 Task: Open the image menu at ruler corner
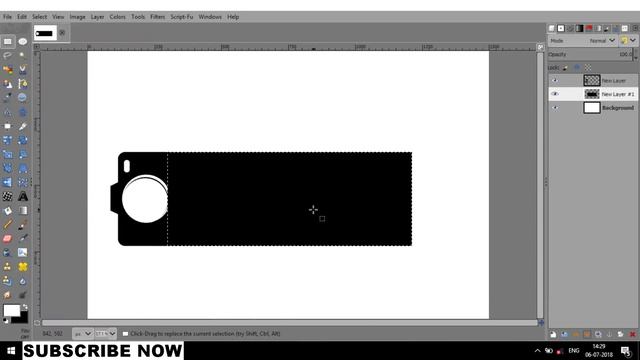tap(37, 47)
